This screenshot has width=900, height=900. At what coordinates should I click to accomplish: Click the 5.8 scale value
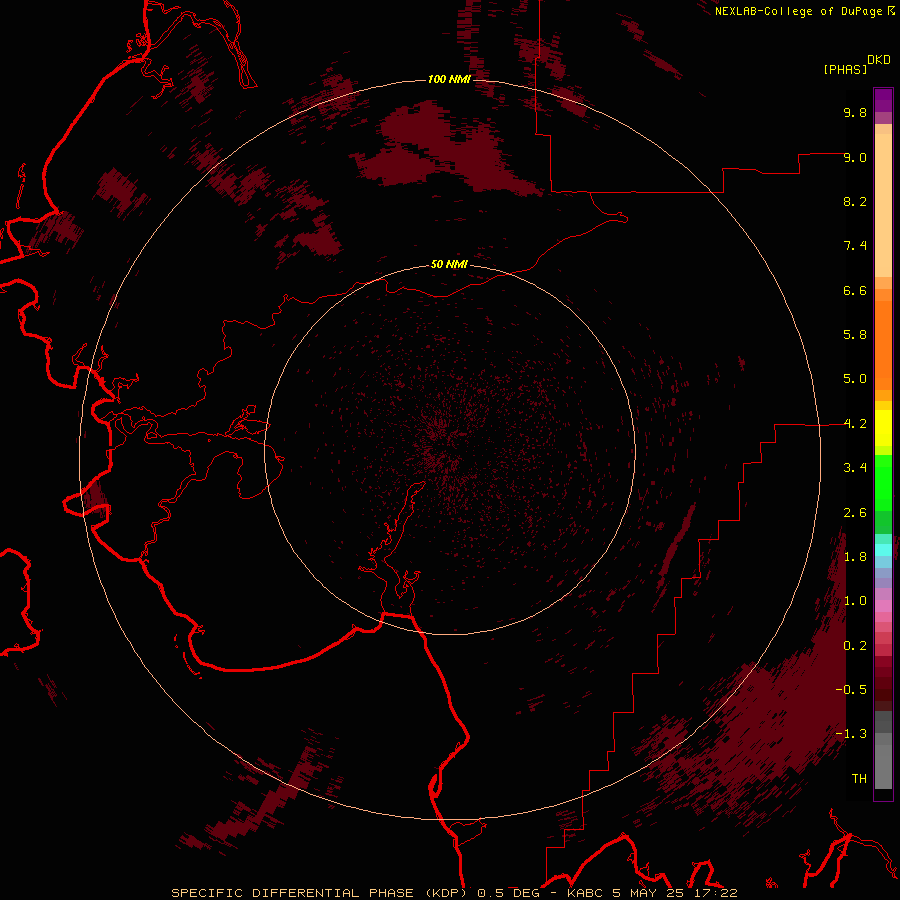pyautogui.click(x=855, y=335)
